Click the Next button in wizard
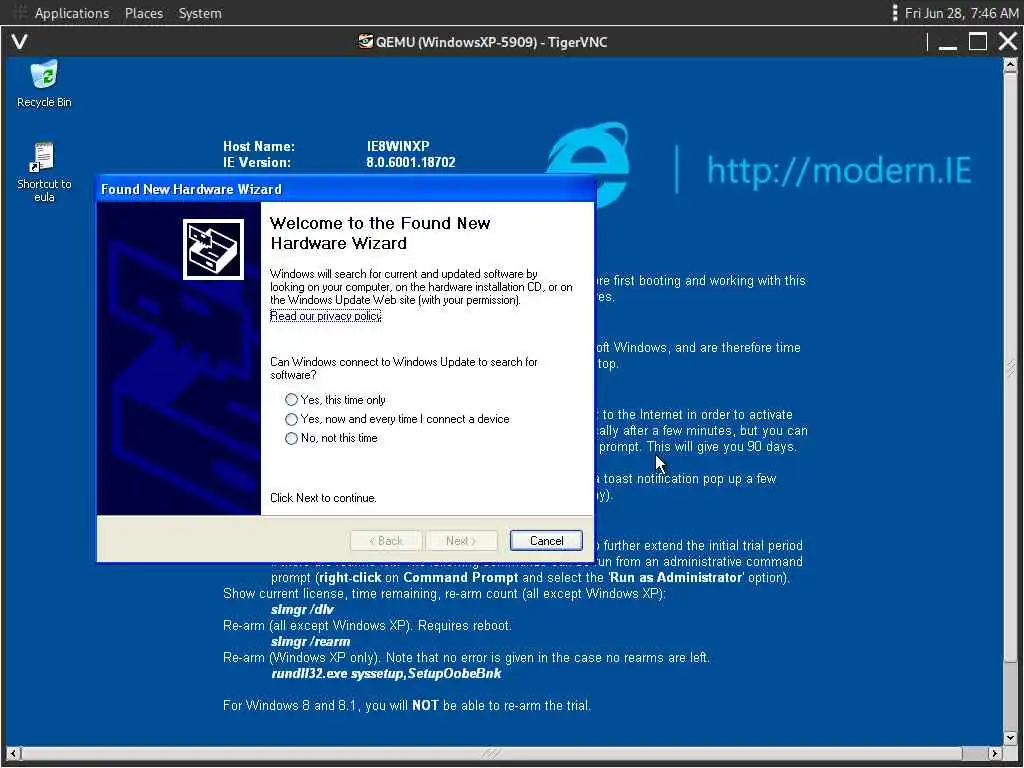The image size is (1024, 768). (x=461, y=541)
